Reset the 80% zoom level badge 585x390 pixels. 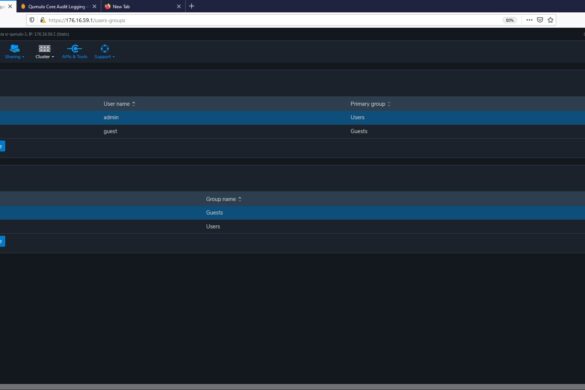point(509,20)
